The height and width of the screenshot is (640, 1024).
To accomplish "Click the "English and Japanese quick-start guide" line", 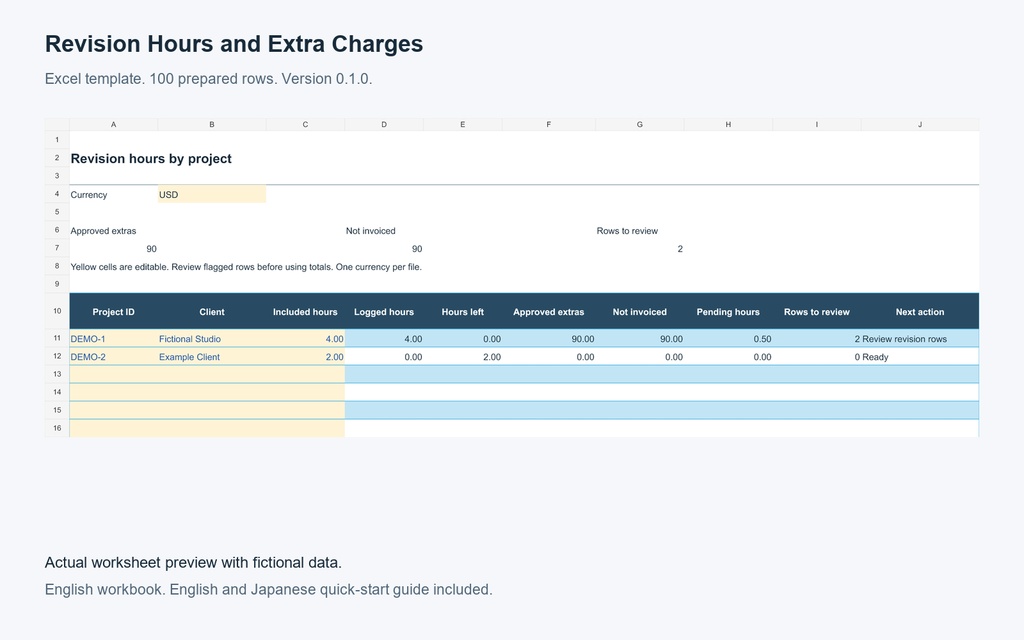I will pos(268,589).
